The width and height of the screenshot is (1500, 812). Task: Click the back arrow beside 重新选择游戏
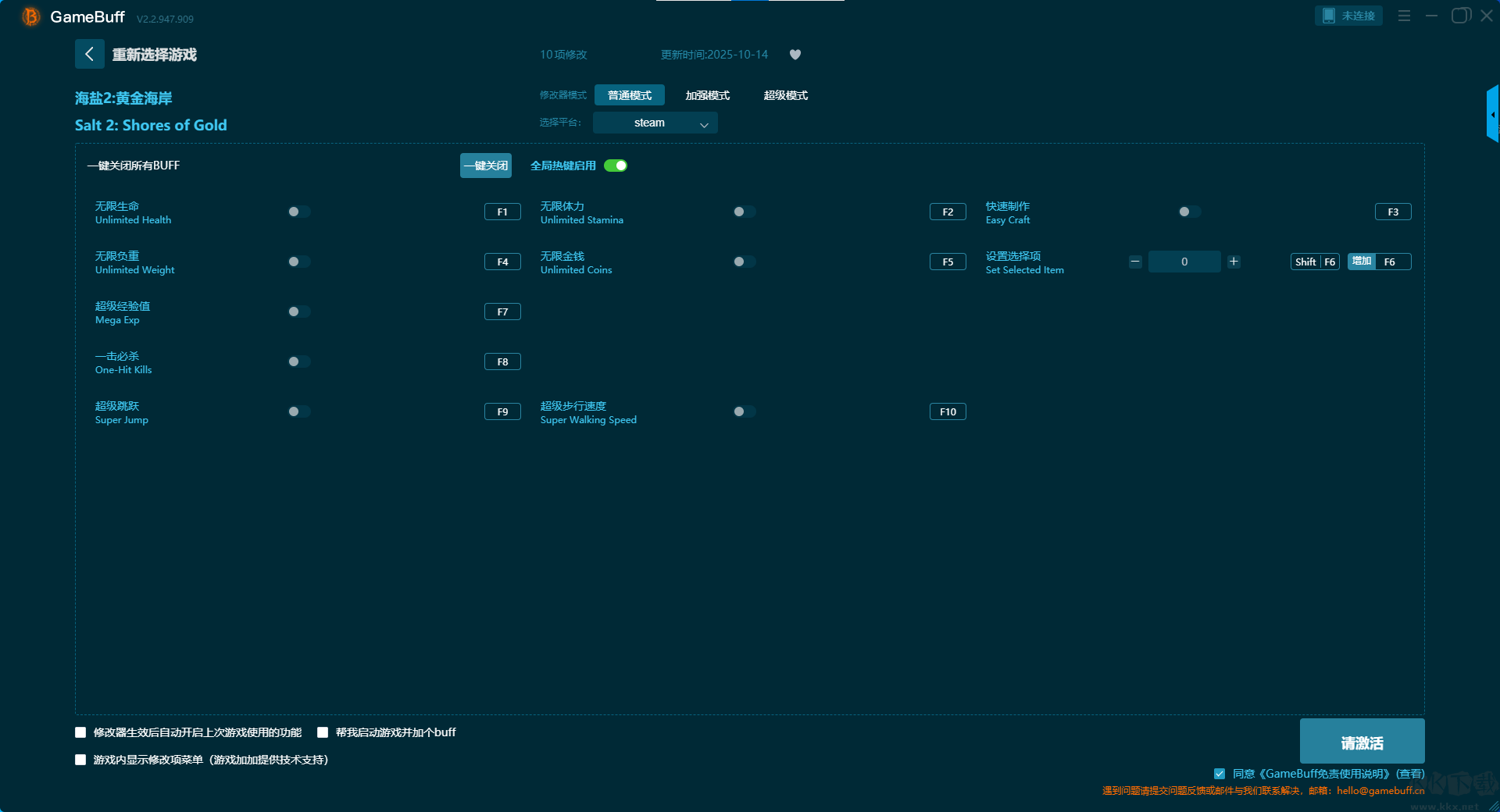point(89,54)
